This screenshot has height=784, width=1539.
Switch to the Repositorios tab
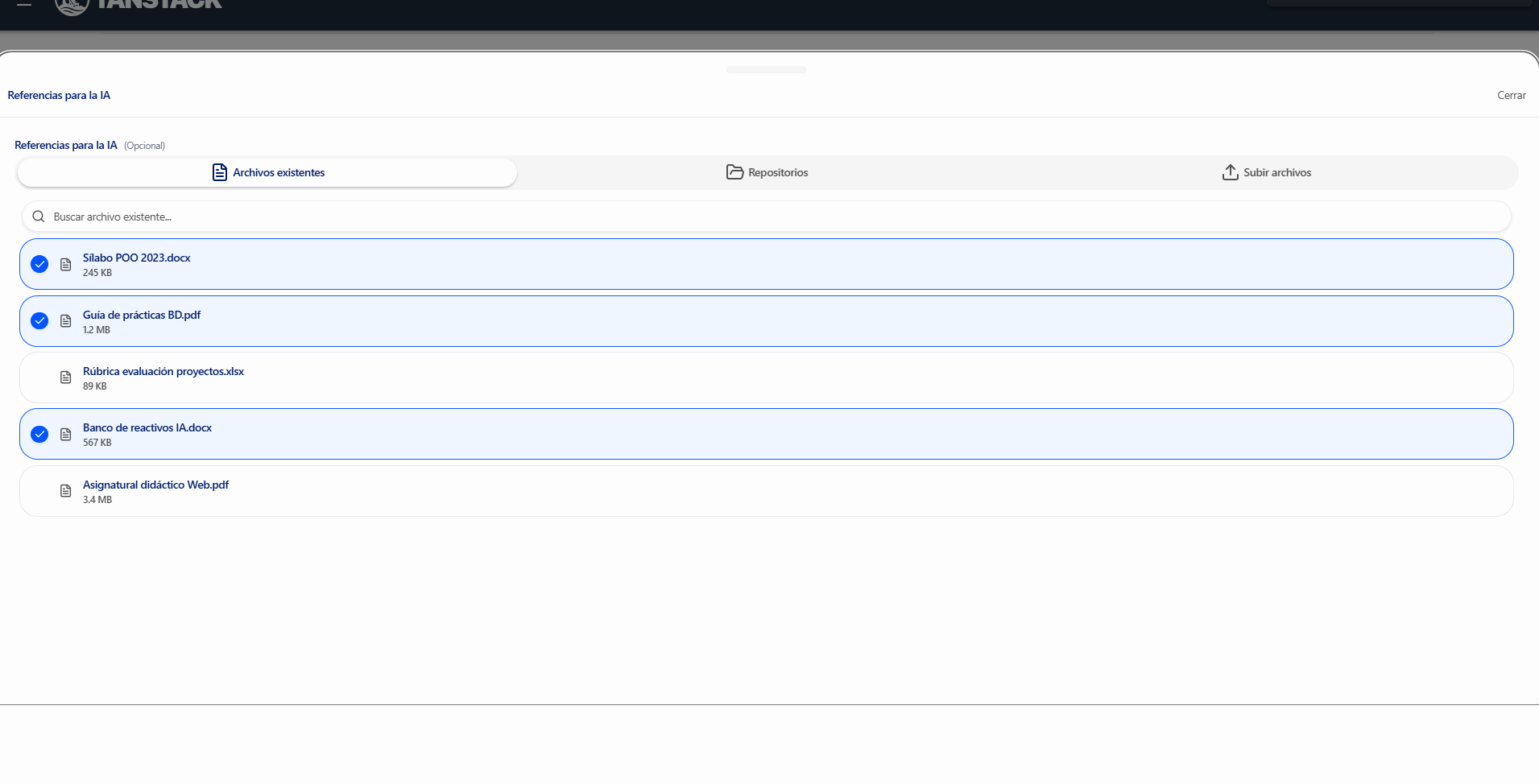pos(767,172)
